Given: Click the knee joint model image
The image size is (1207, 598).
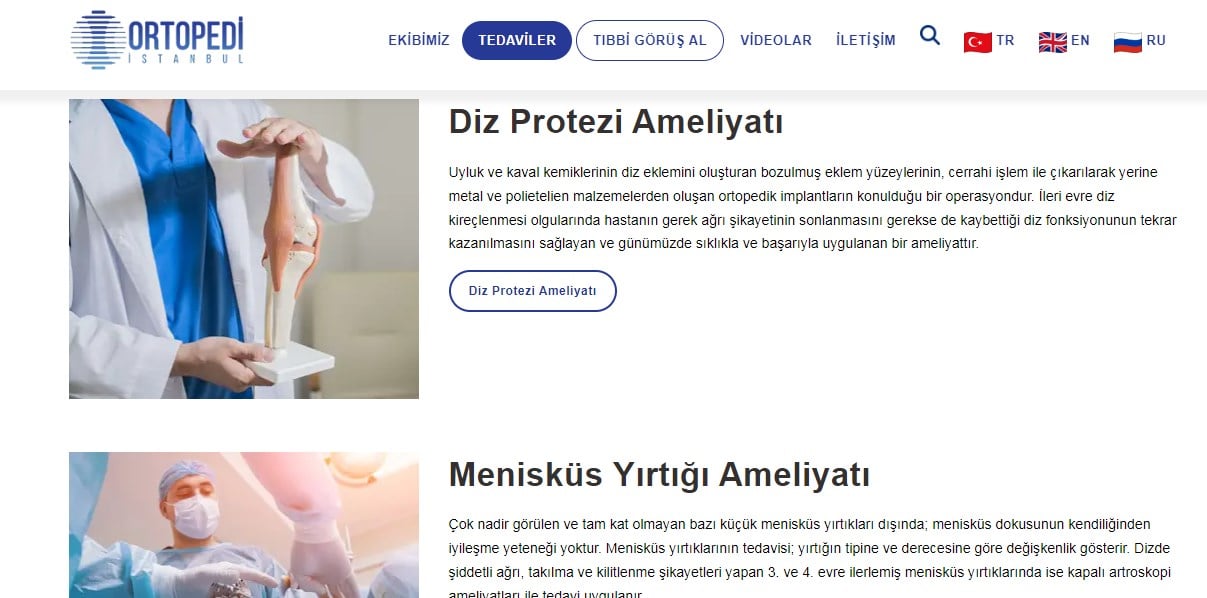Looking at the screenshot, I should (244, 249).
